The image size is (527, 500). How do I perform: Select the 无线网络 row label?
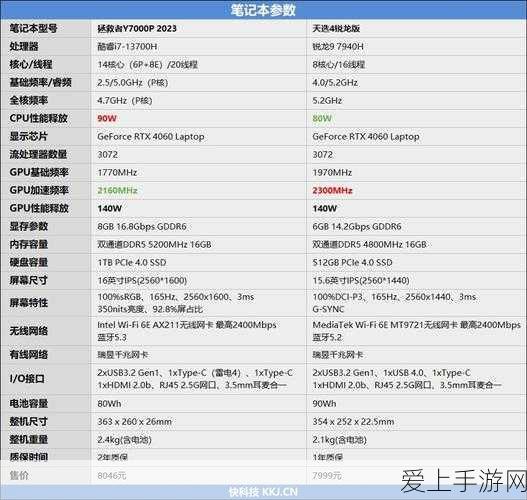pyautogui.click(x=29, y=331)
